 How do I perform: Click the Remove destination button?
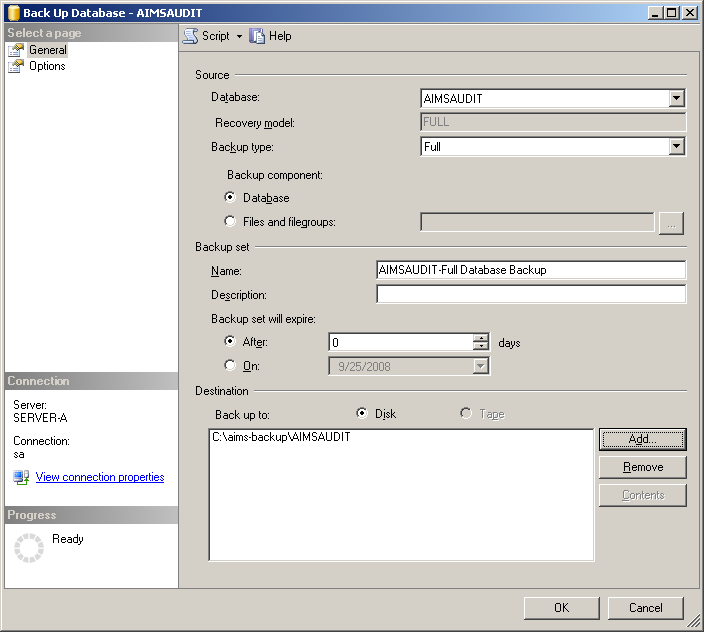642,467
